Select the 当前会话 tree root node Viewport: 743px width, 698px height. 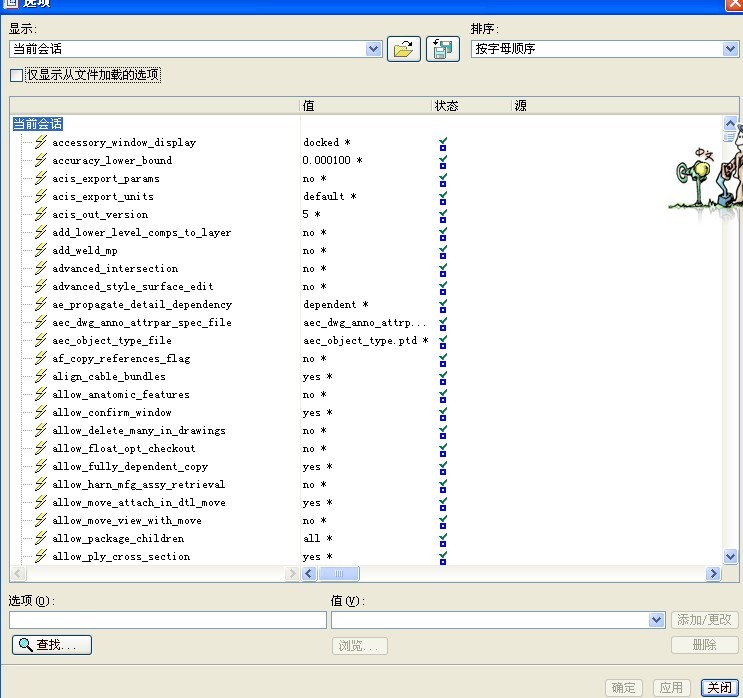[37, 124]
